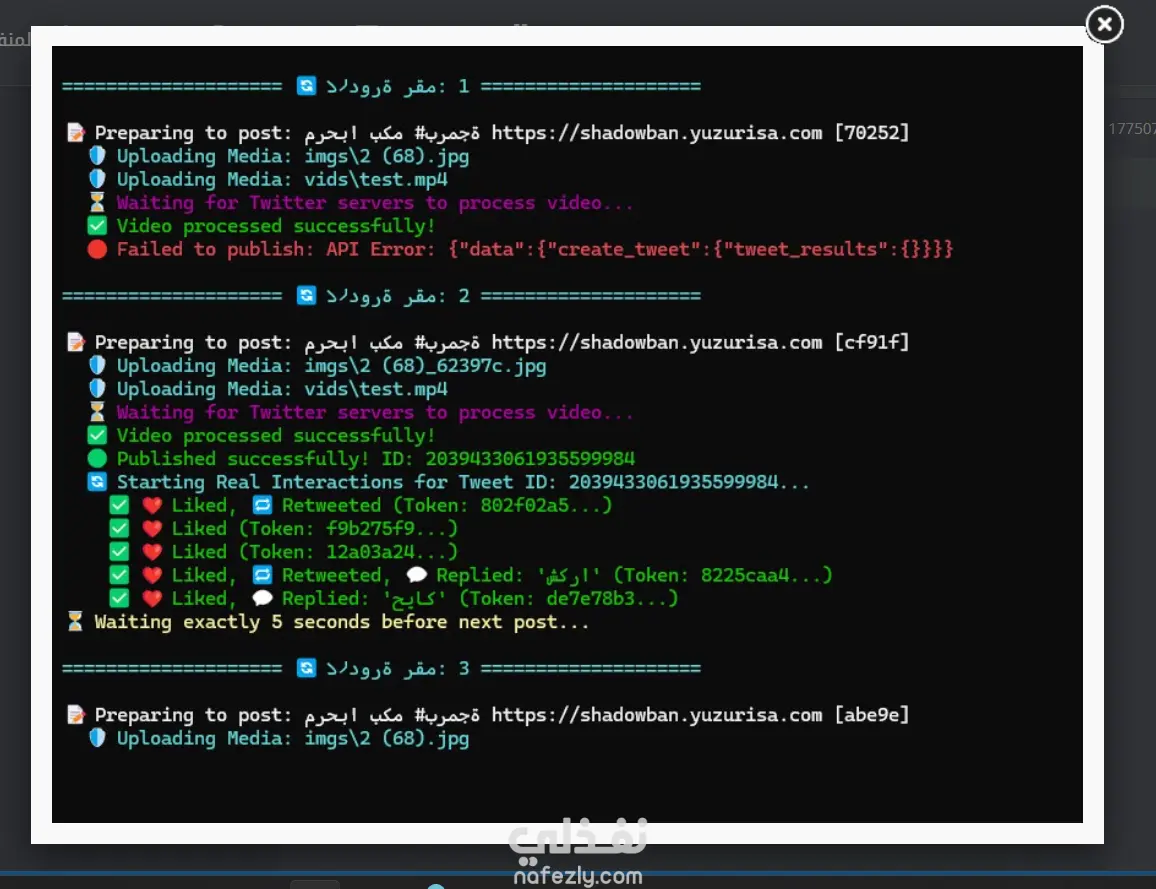
Task: Click the green checkmark on the f9b275f9 token line
Action: pos(119,529)
